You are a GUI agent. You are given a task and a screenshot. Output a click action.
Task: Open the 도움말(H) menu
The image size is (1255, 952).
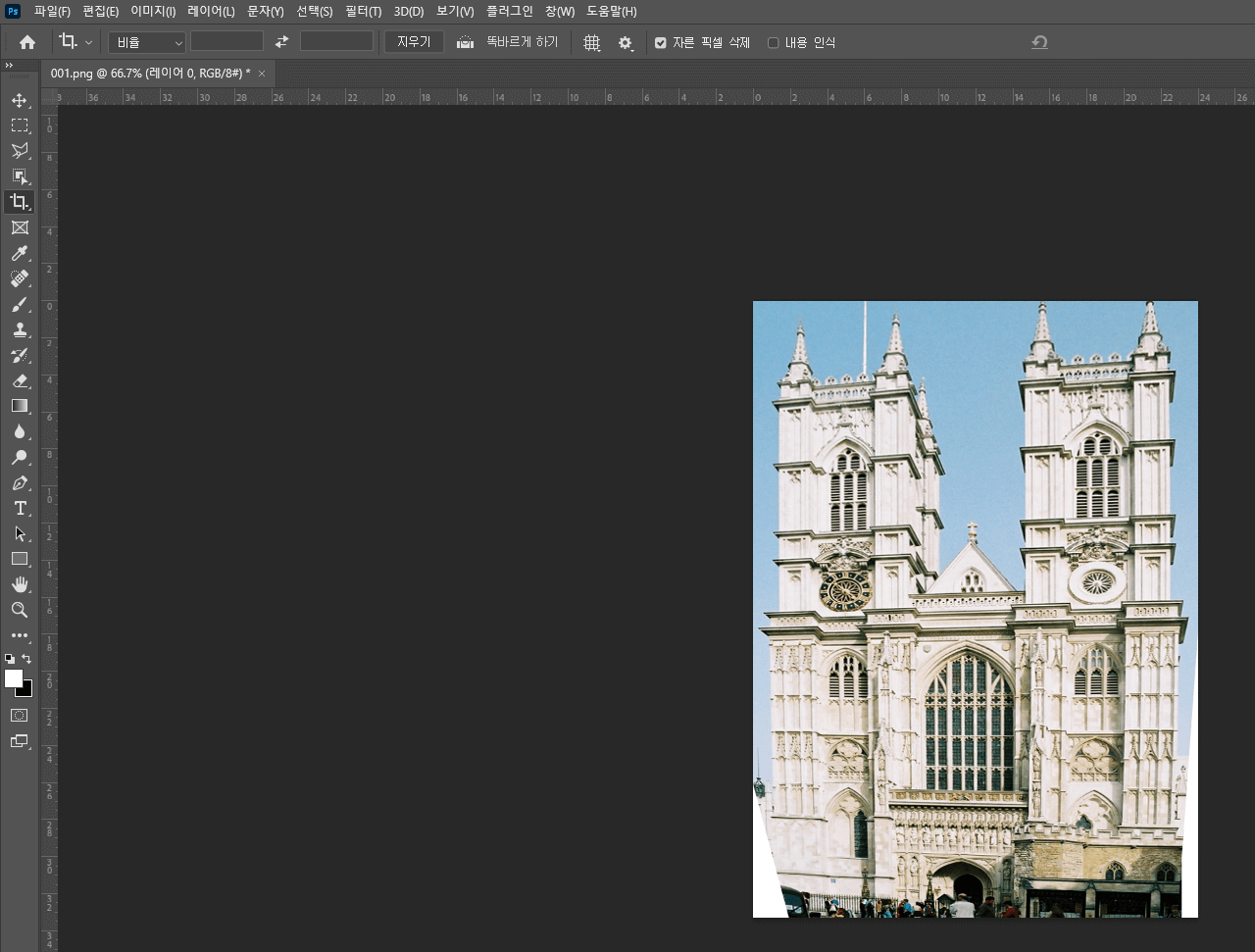612,12
